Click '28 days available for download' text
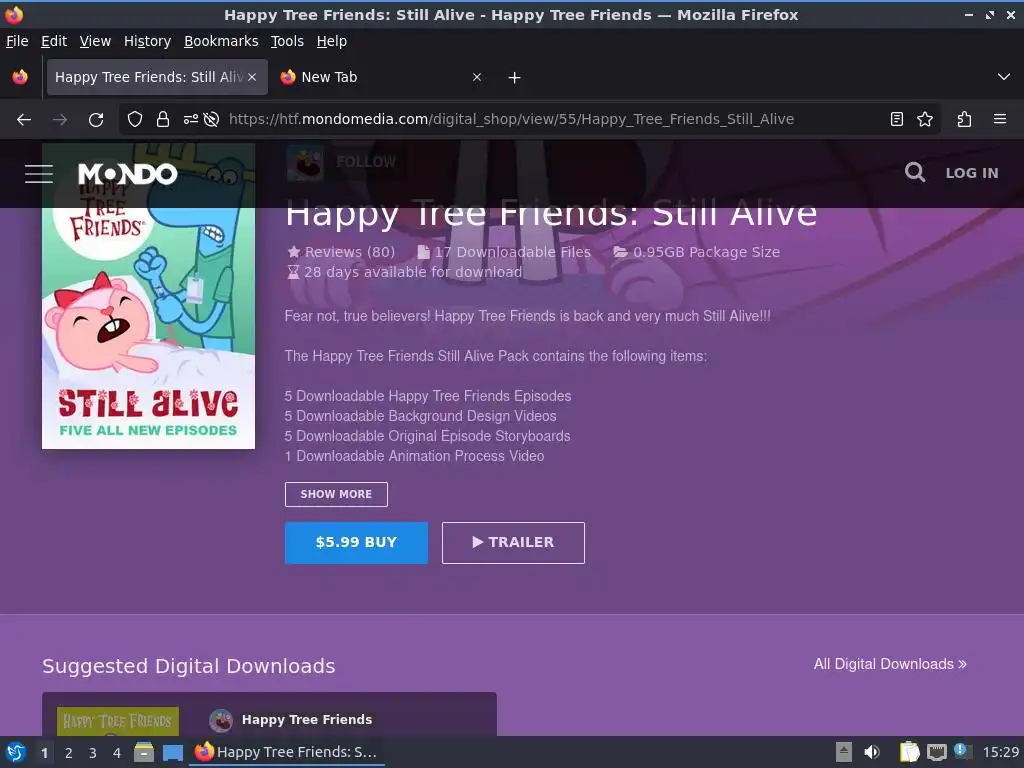 pyautogui.click(x=413, y=272)
